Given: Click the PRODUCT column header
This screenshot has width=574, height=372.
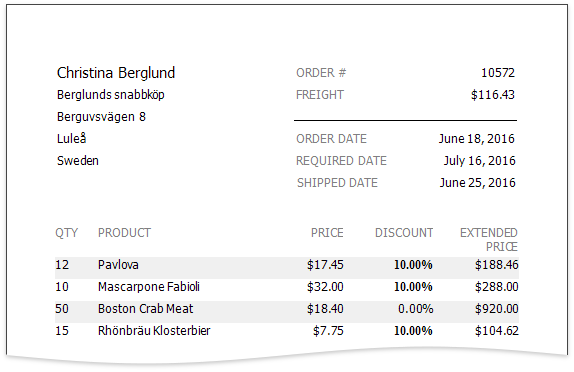Looking at the screenshot, I should [x=124, y=233].
